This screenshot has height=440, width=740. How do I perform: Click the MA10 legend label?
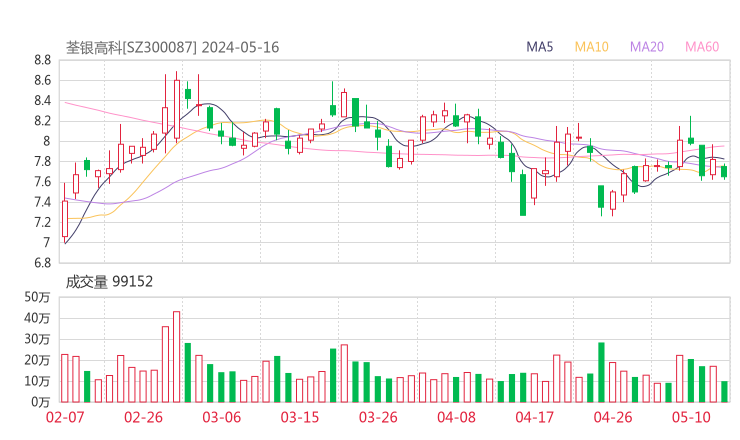tap(591, 47)
